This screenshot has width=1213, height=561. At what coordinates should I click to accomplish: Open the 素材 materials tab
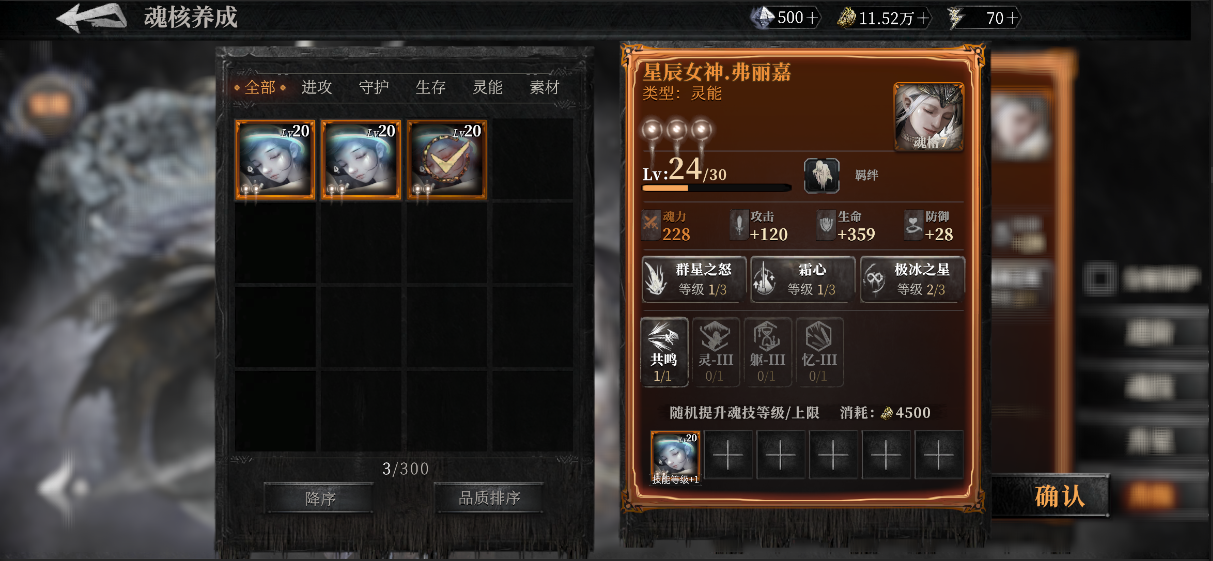point(545,87)
